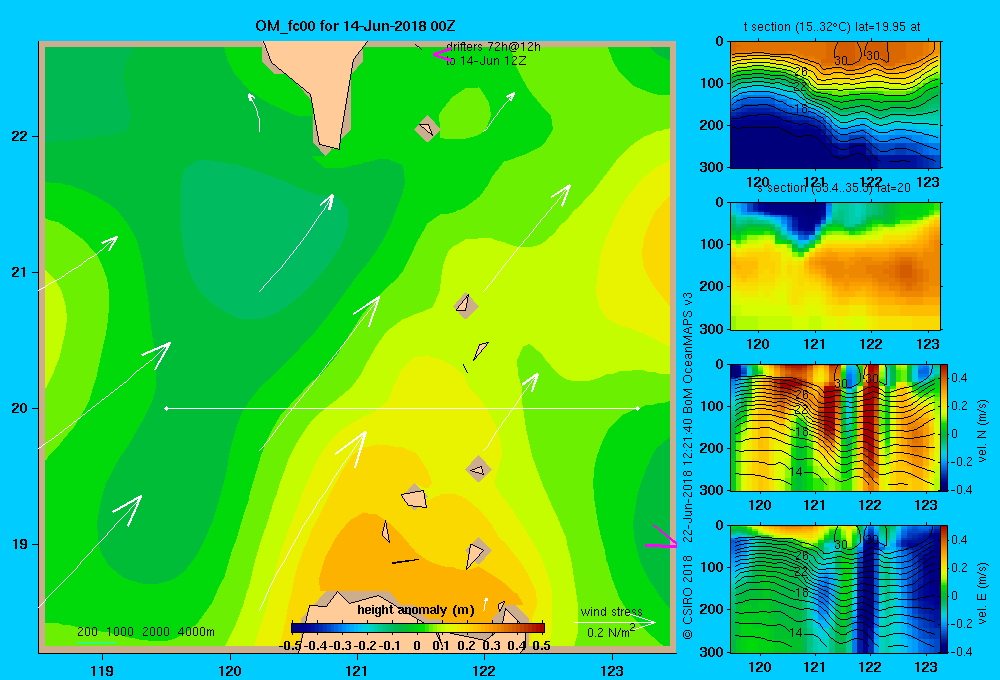
Task: Click the 't section (15..32°C) lat=19.95' title
Action: click(x=832, y=27)
